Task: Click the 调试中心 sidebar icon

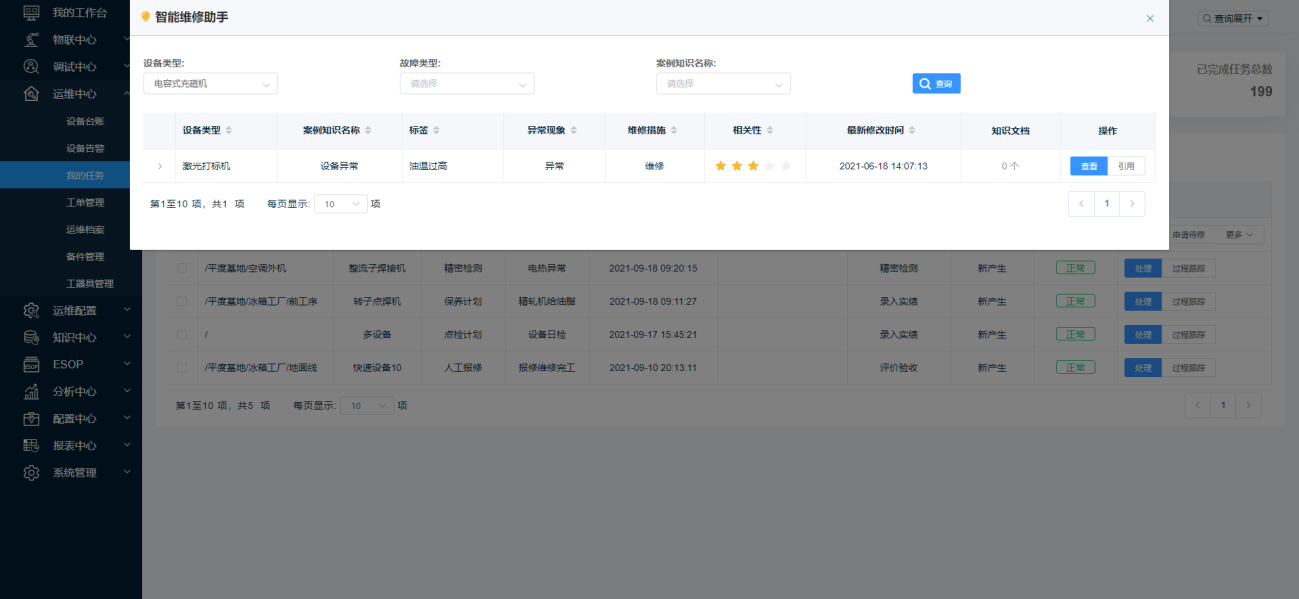Action: [x=31, y=67]
